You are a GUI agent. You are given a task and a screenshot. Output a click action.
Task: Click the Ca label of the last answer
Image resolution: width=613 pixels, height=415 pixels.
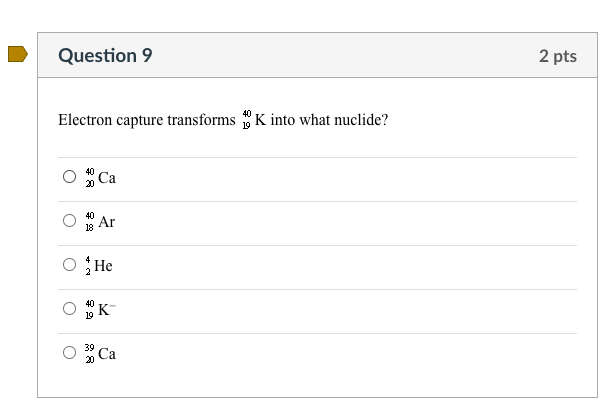(107, 354)
